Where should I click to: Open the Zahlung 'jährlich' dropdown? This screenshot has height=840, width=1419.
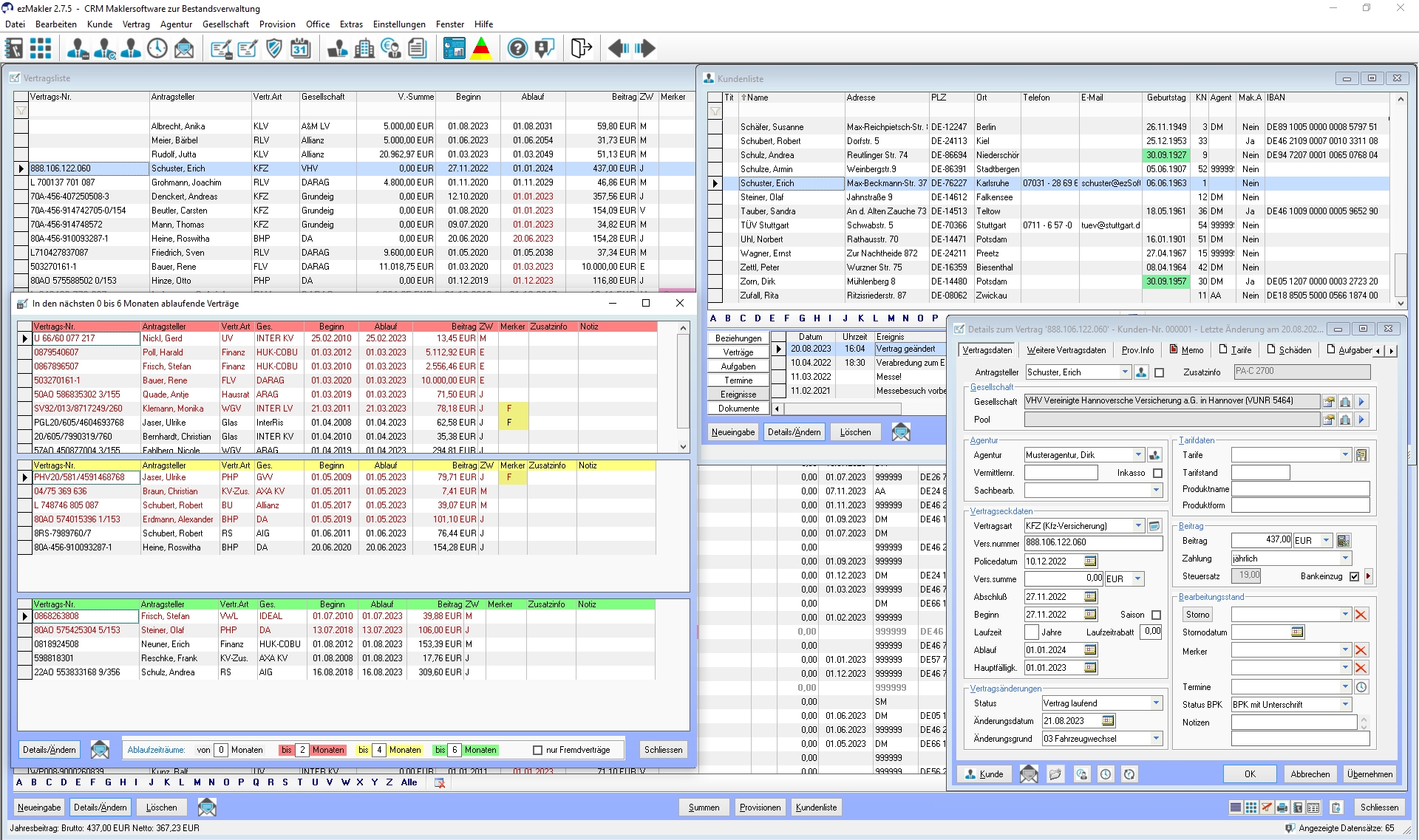click(x=1345, y=559)
